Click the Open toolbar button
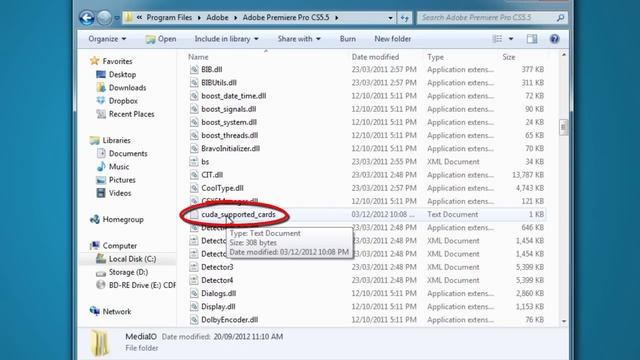640x360 pixels. [161, 39]
